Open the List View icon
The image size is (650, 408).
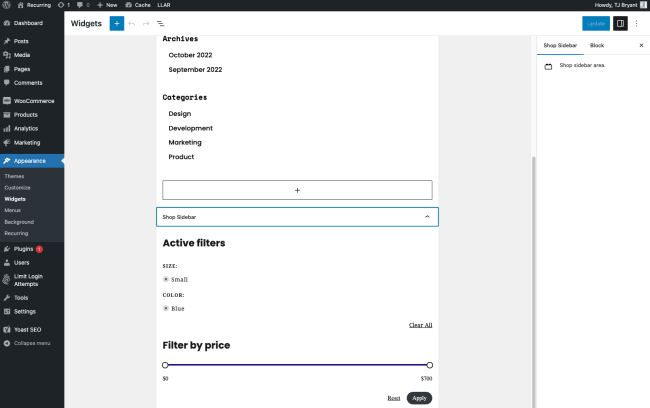pos(161,22)
